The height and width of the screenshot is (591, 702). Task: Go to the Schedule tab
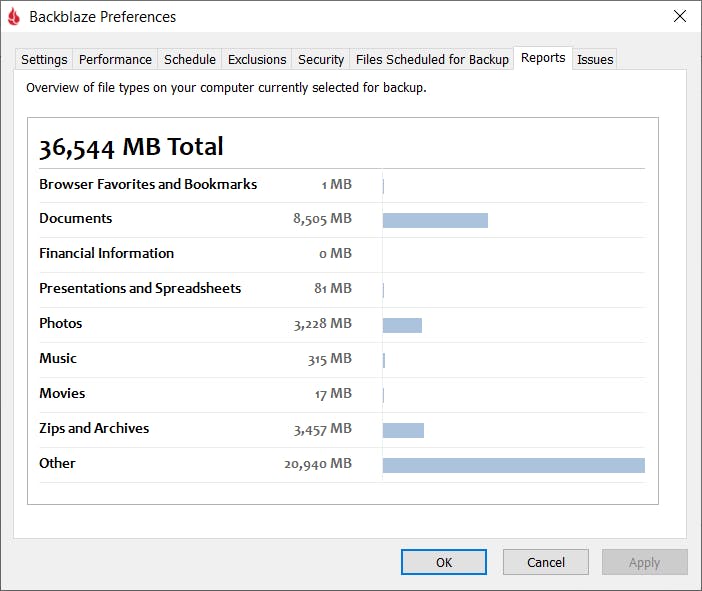tap(190, 59)
